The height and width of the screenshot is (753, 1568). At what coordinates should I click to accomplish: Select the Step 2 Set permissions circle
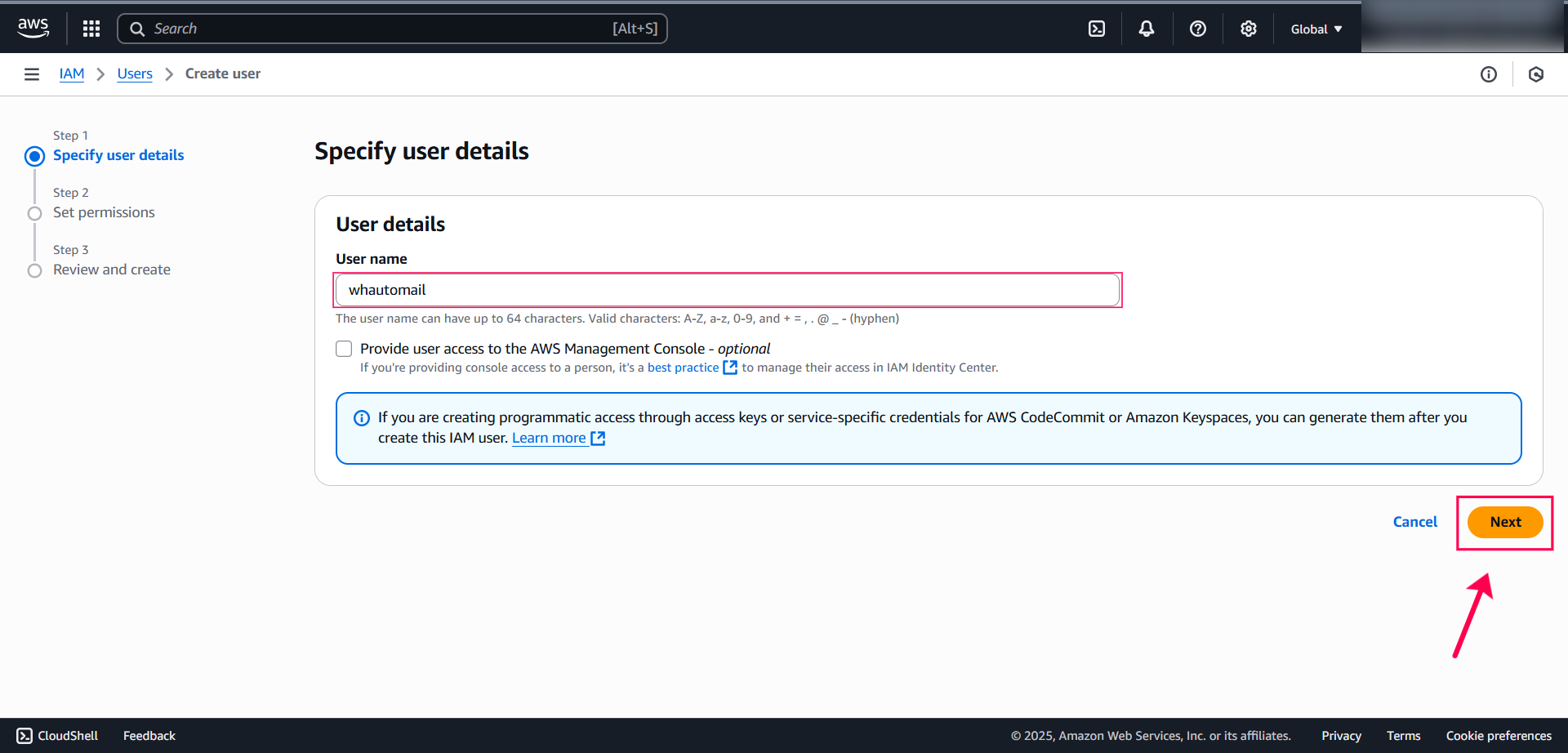point(34,213)
